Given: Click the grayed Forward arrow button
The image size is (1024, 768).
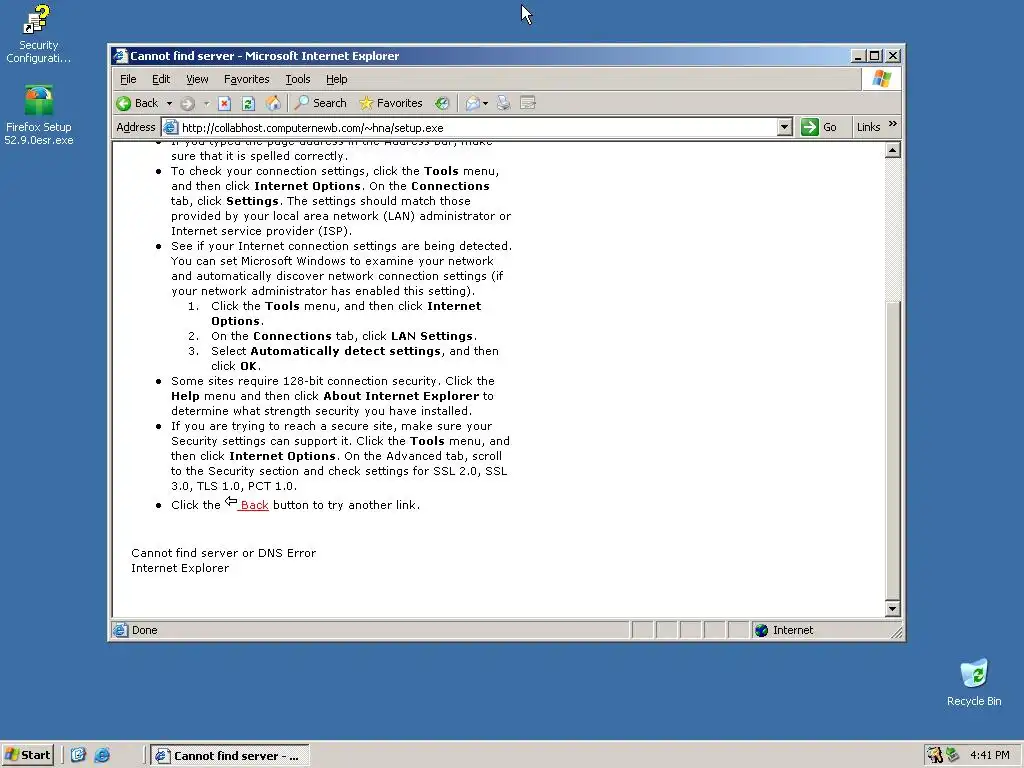Looking at the screenshot, I should [187, 103].
